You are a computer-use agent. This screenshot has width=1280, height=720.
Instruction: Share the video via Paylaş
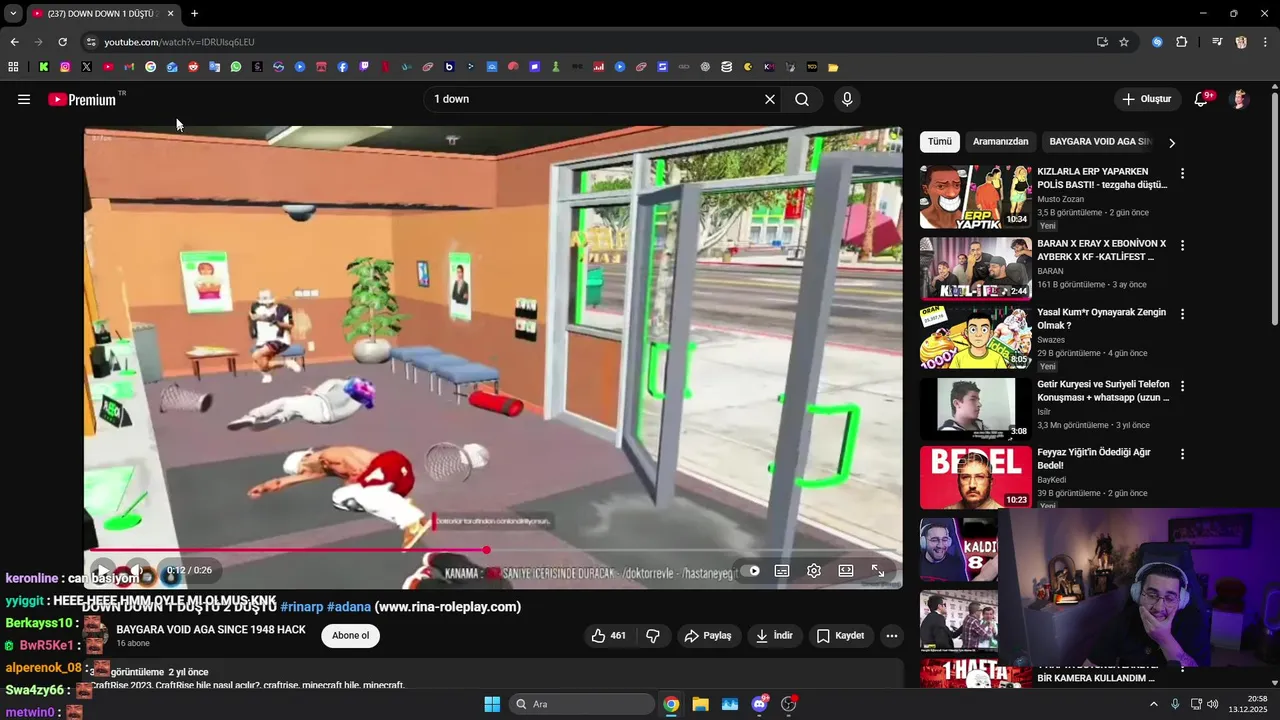708,635
